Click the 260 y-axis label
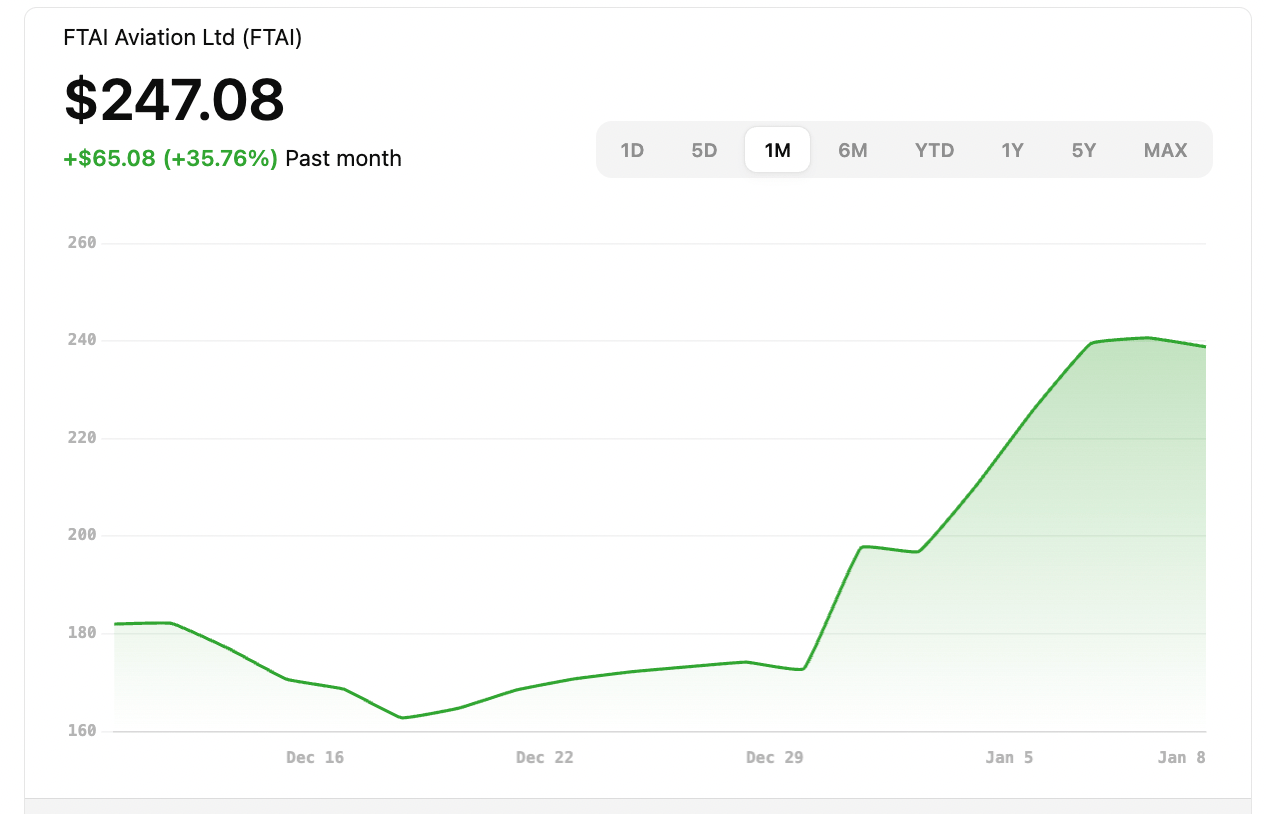The width and height of the screenshot is (1266, 814). click(x=83, y=243)
